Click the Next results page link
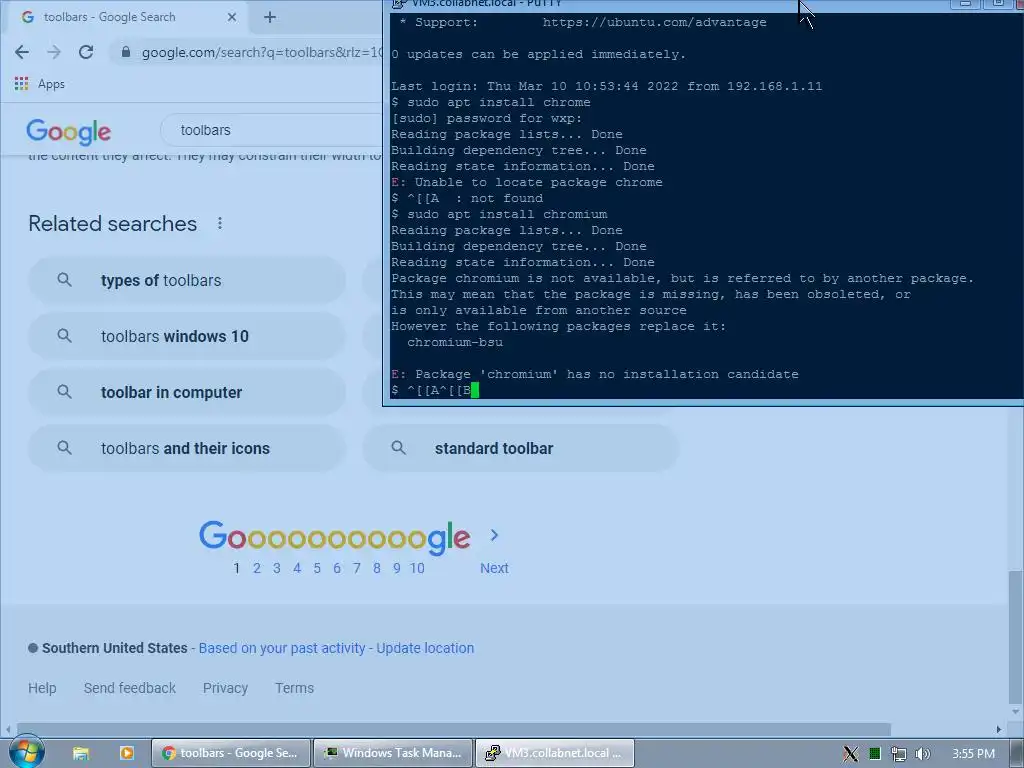Viewport: 1024px width, 768px height. (494, 568)
